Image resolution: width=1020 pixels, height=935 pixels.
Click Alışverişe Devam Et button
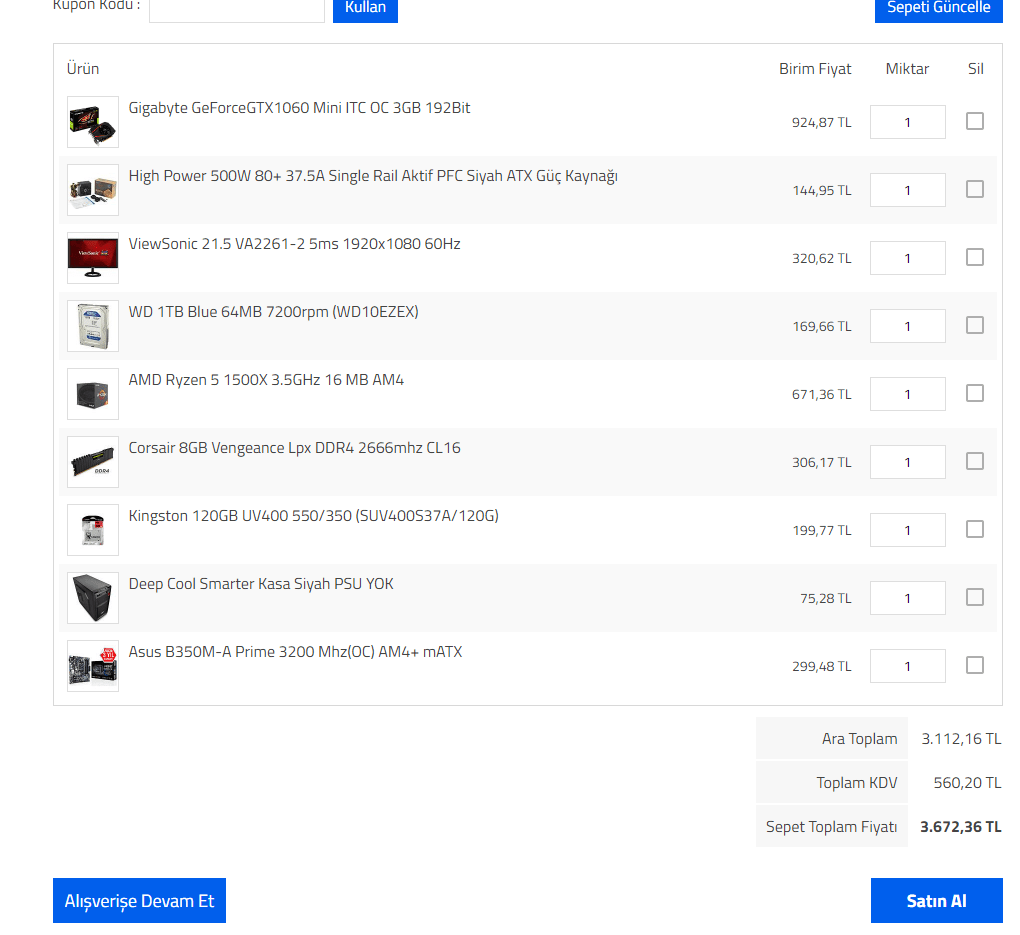coord(139,901)
